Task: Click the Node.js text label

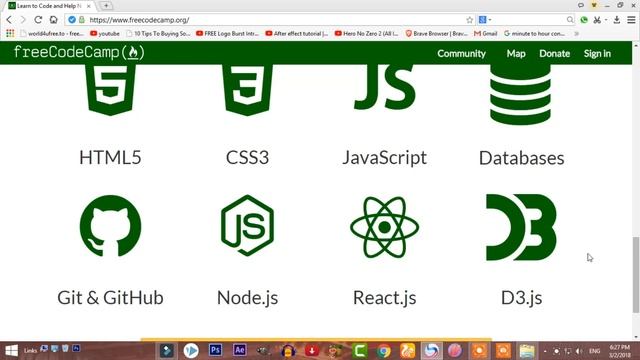Action: (247, 298)
